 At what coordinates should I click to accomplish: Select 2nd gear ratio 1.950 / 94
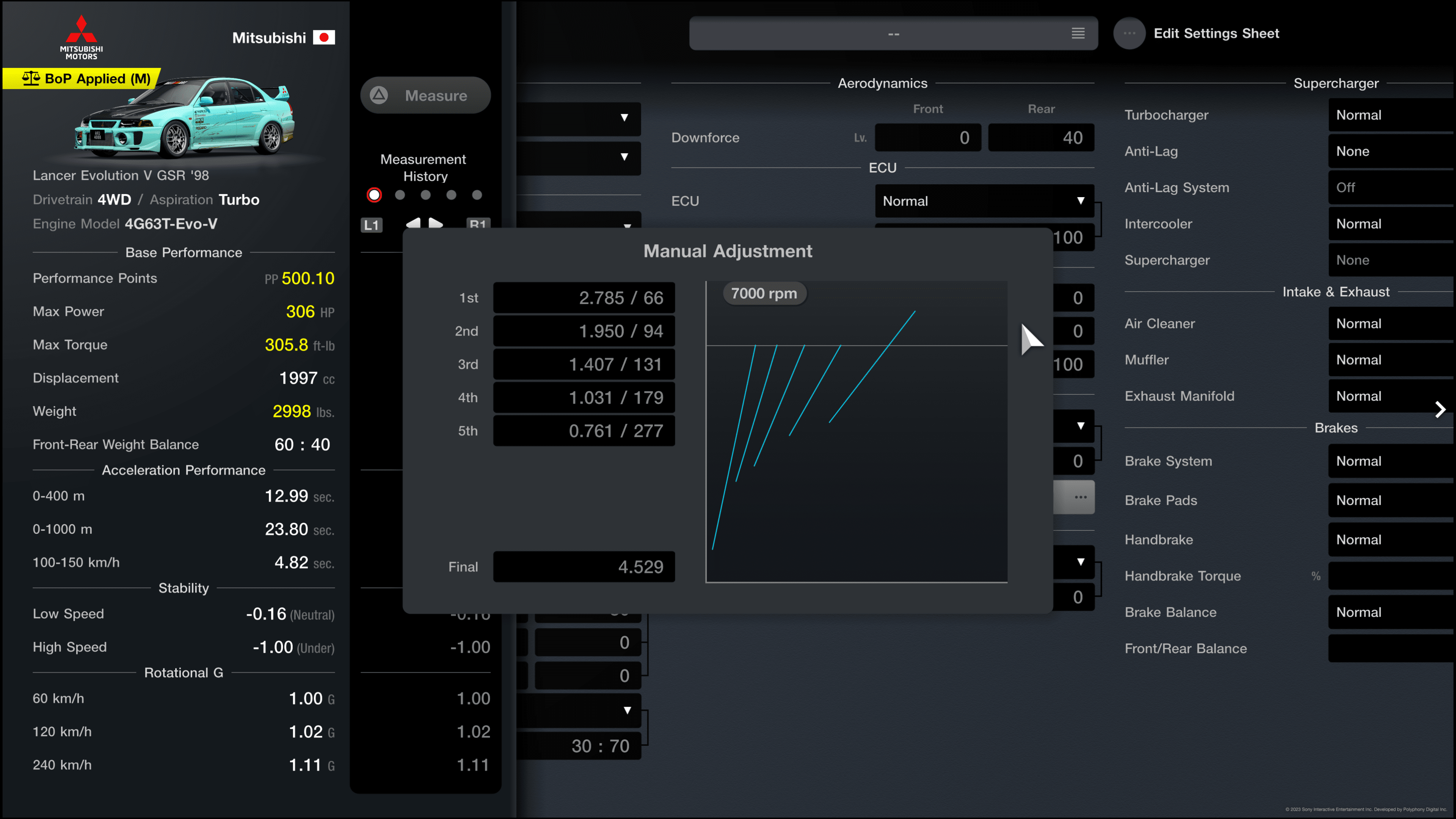coord(584,331)
